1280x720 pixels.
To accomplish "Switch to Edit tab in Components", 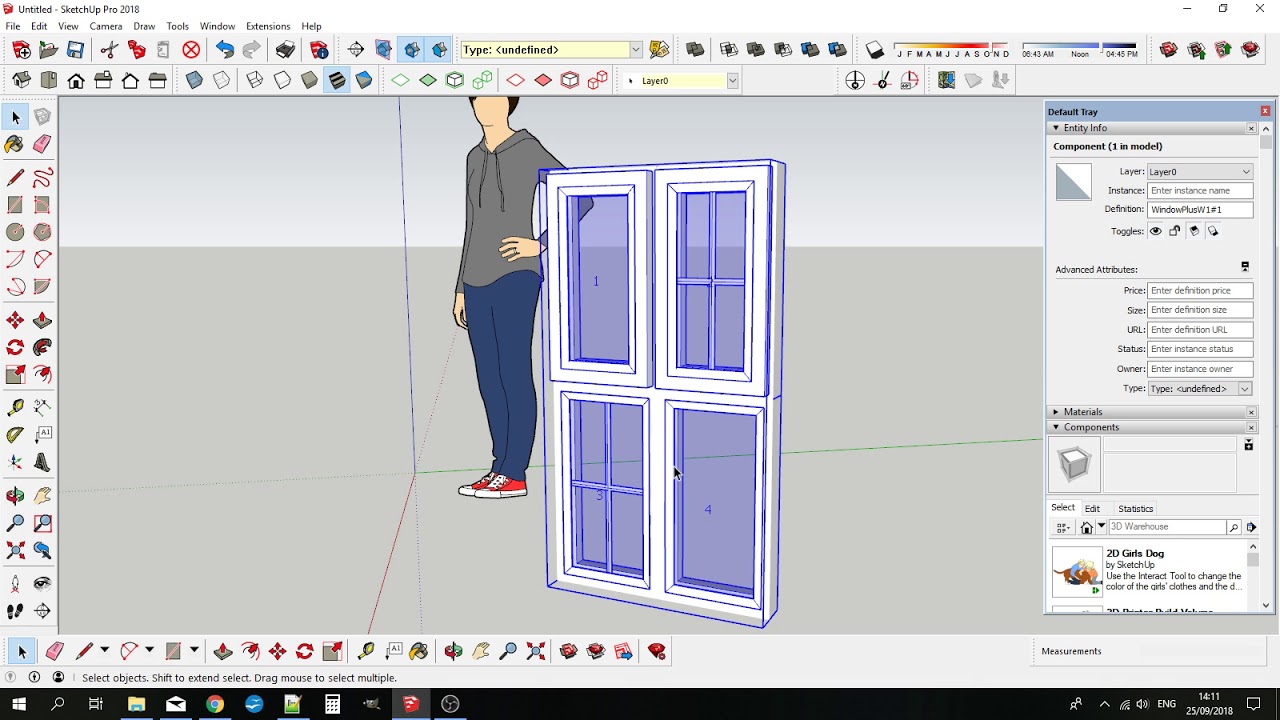I will pos(1092,508).
